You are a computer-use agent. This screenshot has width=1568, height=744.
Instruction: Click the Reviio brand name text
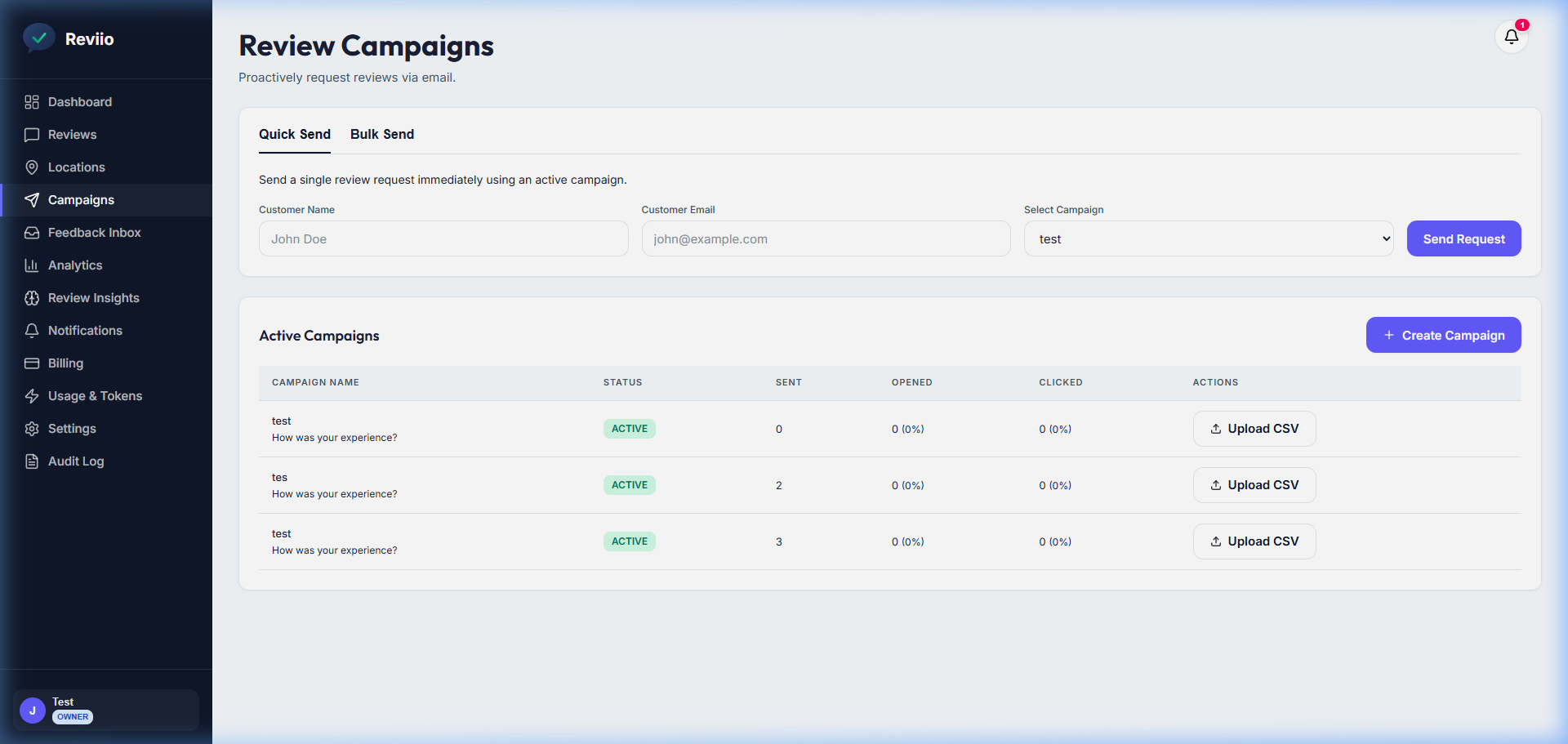point(89,39)
